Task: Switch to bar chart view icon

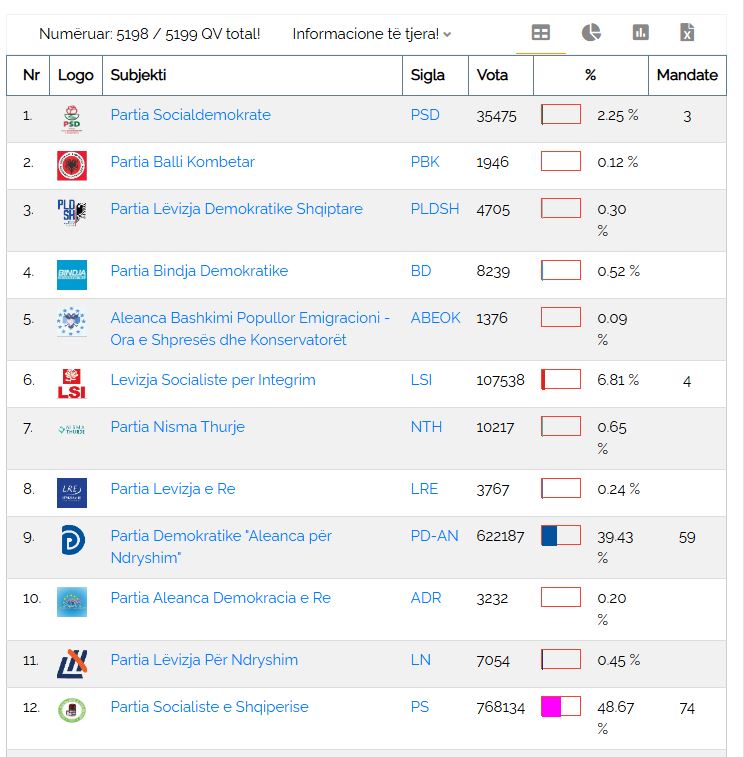Action: (641, 33)
